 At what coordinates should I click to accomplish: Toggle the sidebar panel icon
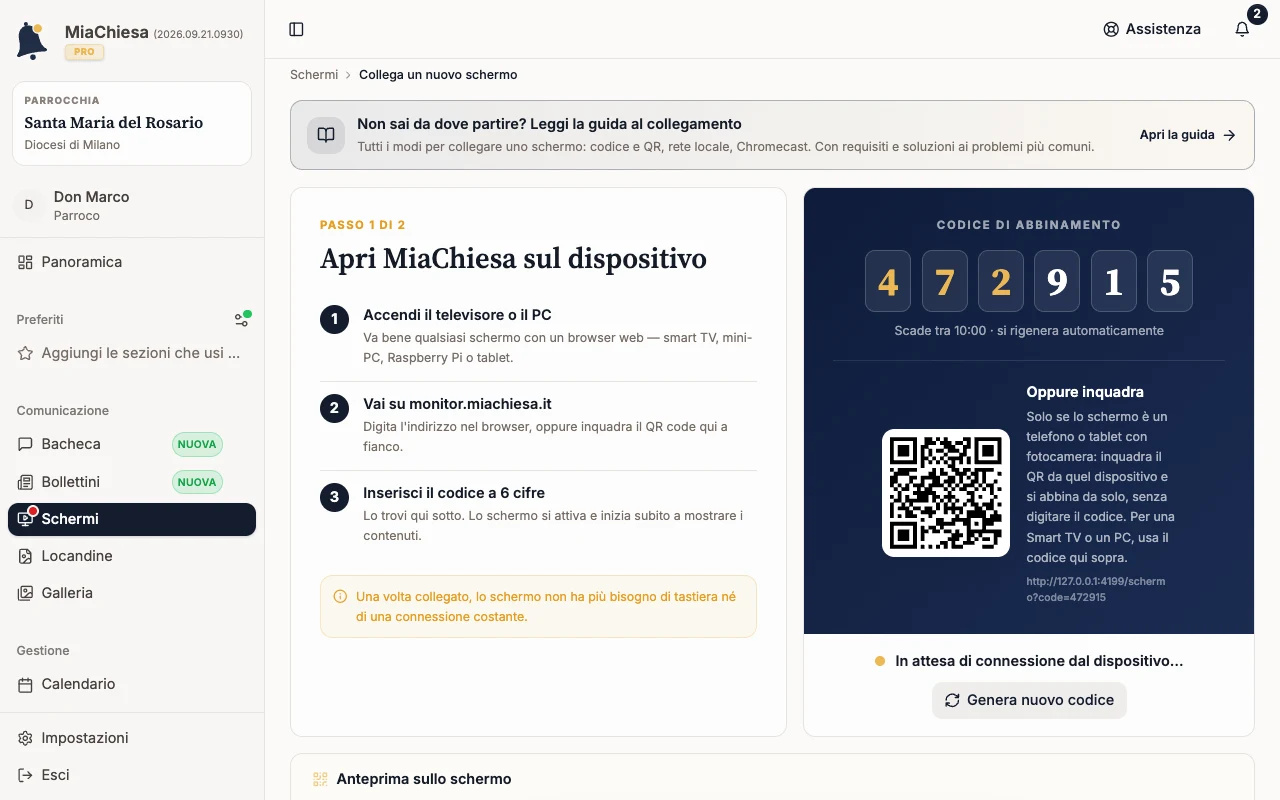point(296,29)
